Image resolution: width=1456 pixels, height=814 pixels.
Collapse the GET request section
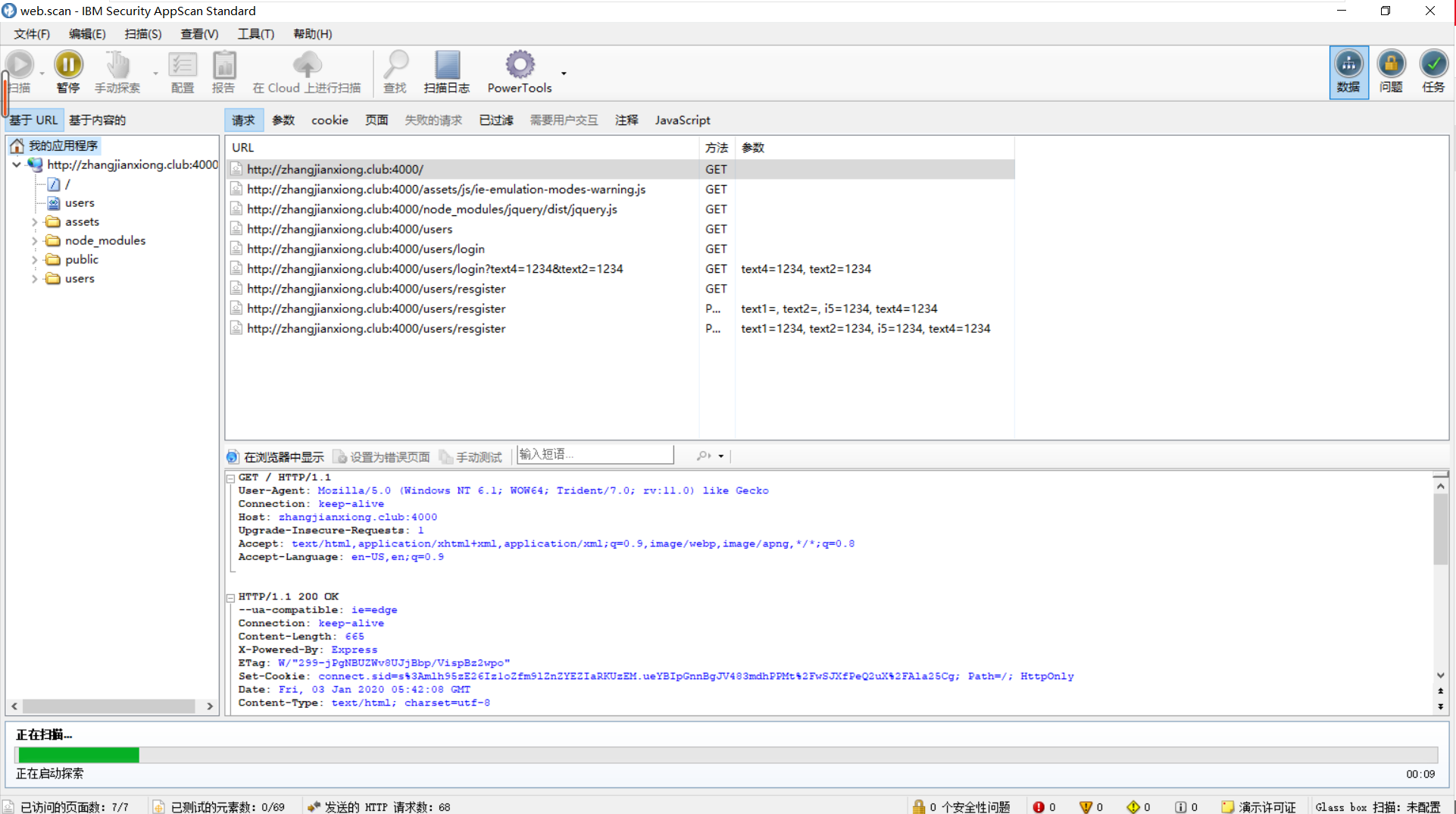[x=230, y=478]
